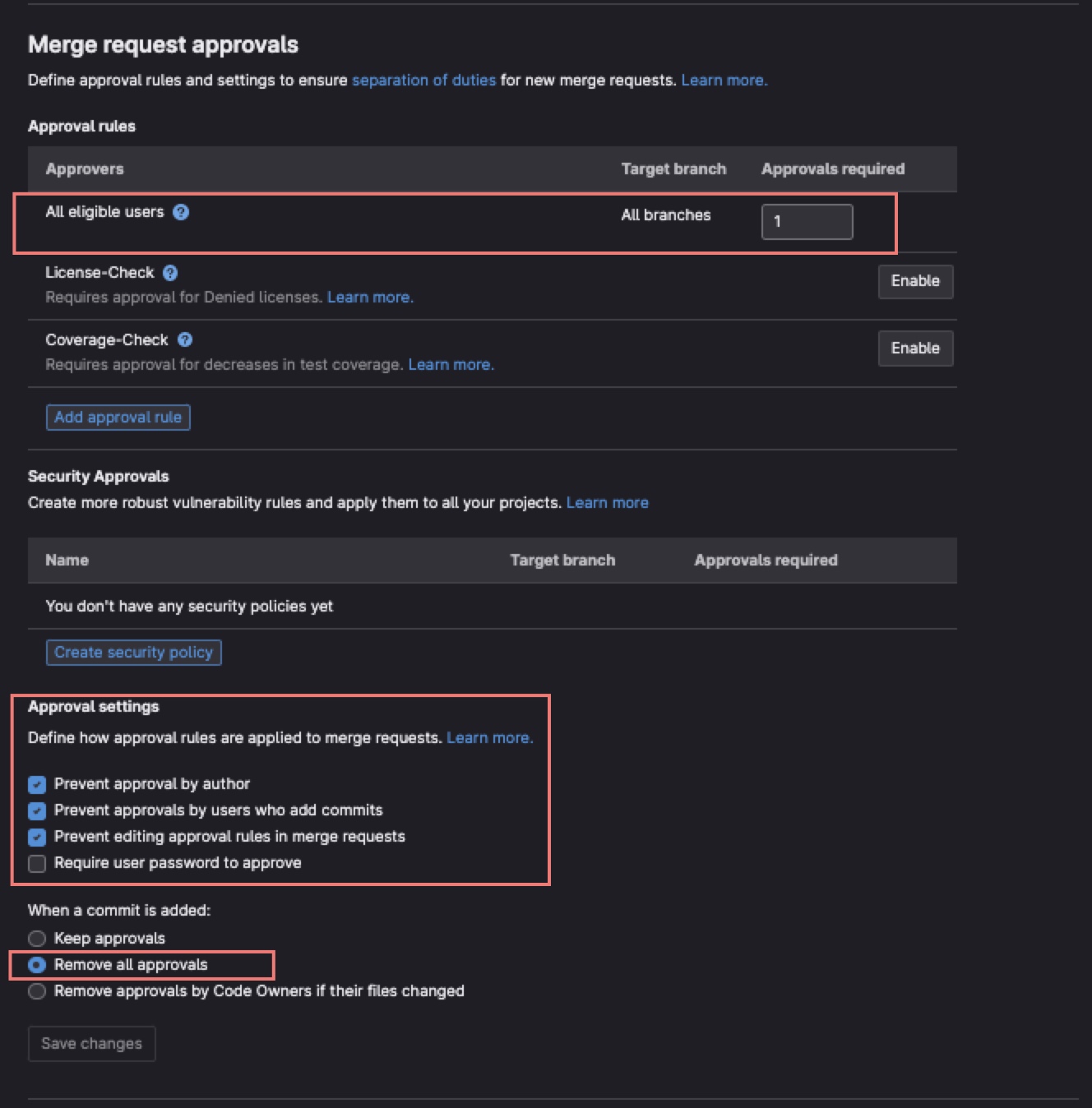Toggle Prevent editing approval rules in merge requests

coord(37,837)
